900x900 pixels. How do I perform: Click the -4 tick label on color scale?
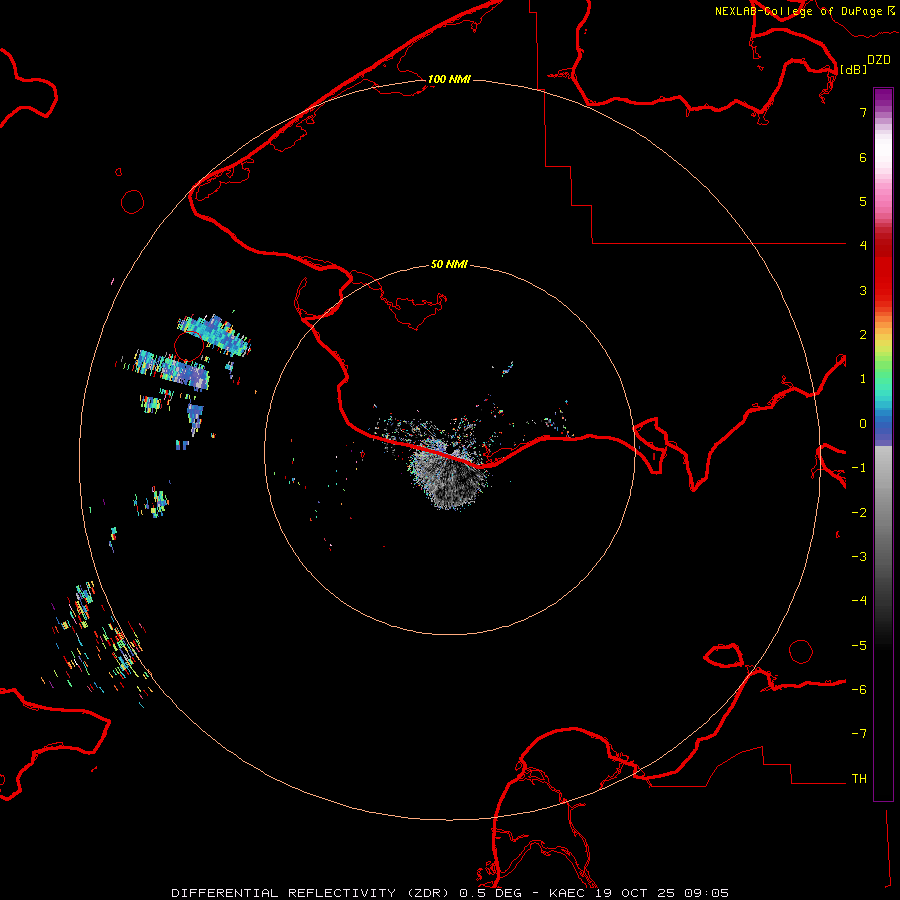coord(859,600)
